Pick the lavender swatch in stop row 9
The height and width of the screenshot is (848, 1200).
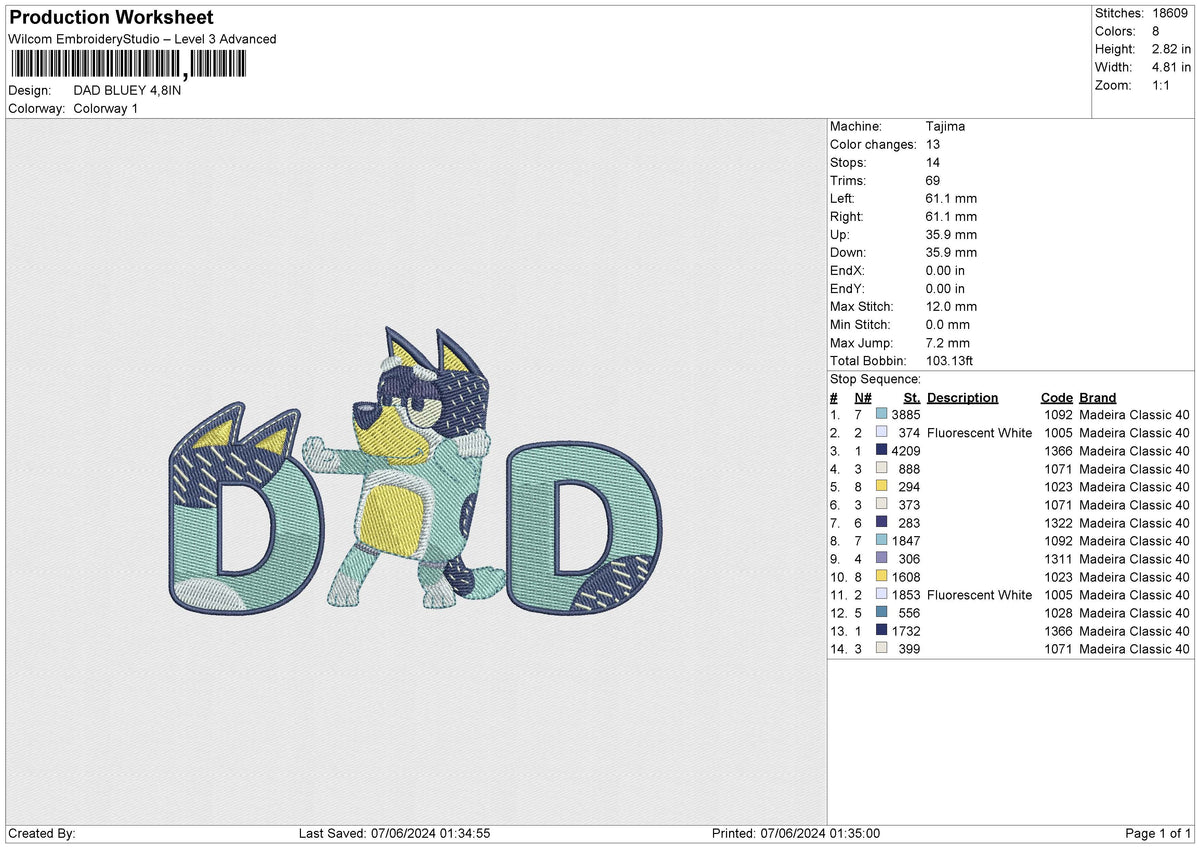[881, 558]
